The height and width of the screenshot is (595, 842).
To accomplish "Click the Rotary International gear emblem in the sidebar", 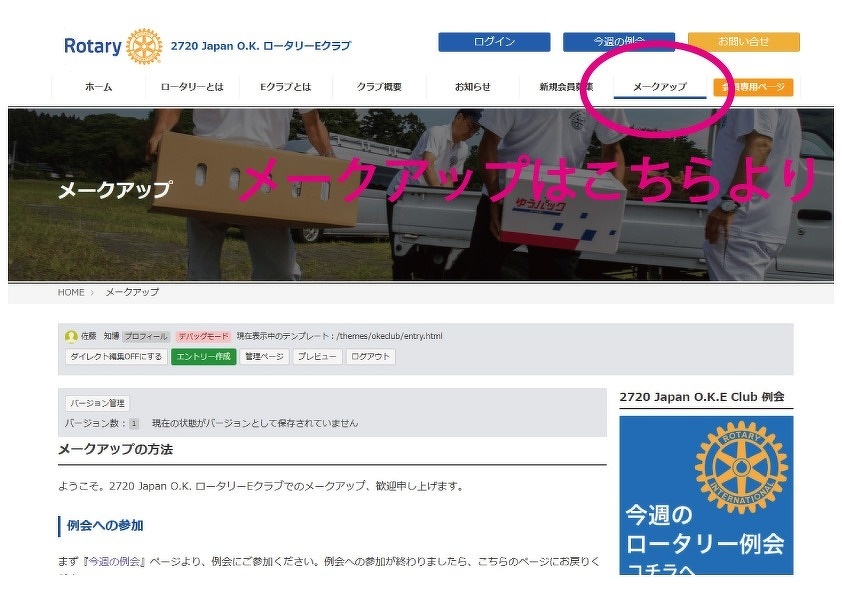I will coord(740,466).
